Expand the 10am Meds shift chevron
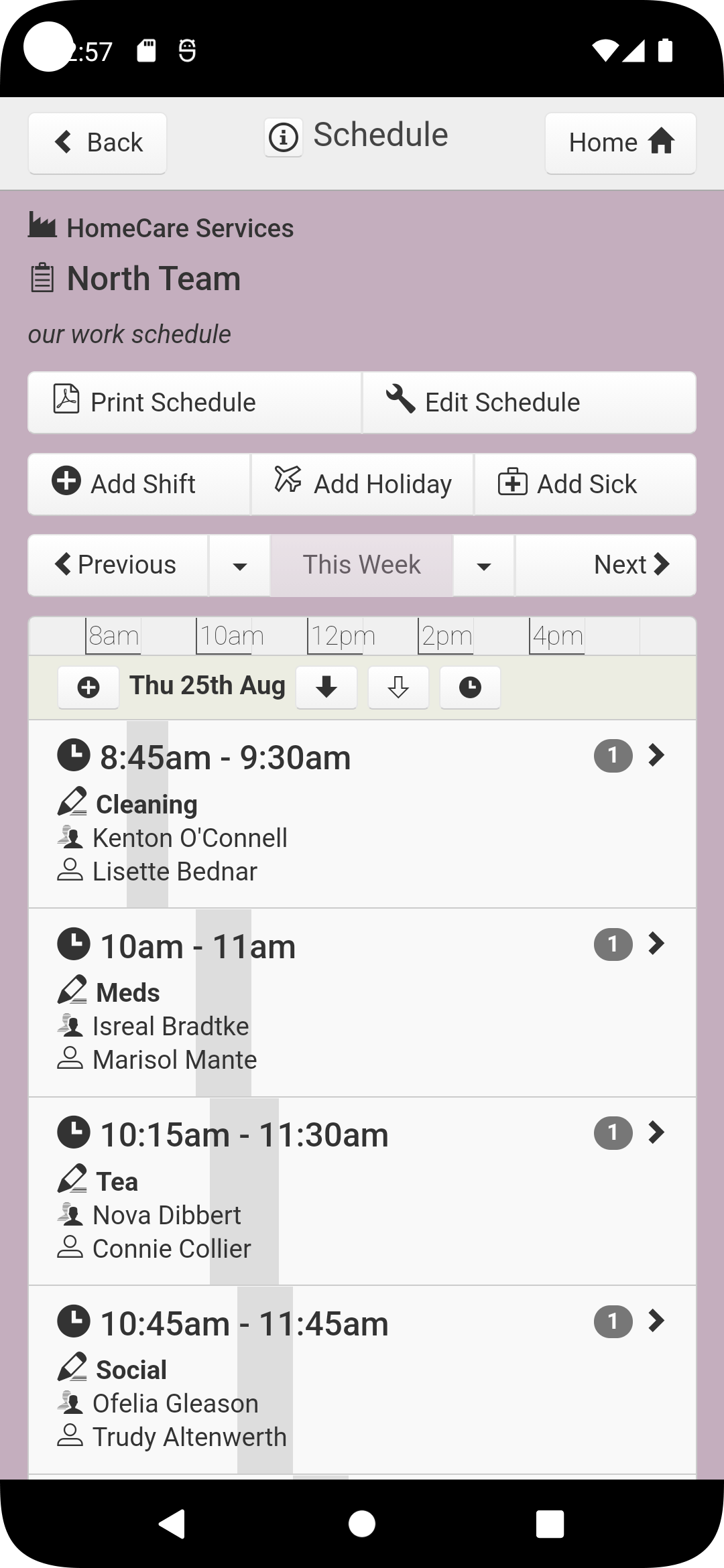This screenshot has height=1568, width=724. 656,944
